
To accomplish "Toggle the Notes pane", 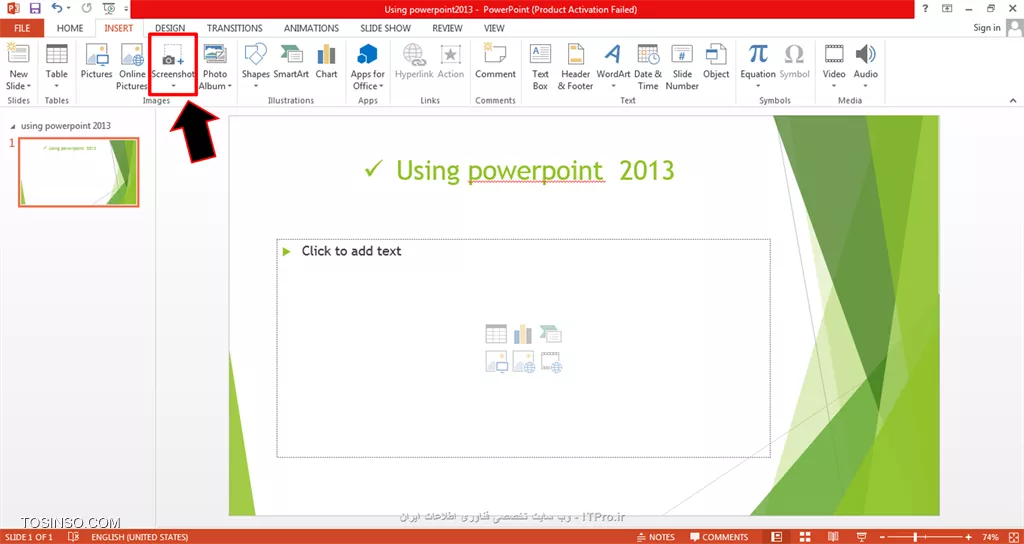I will click(656, 537).
